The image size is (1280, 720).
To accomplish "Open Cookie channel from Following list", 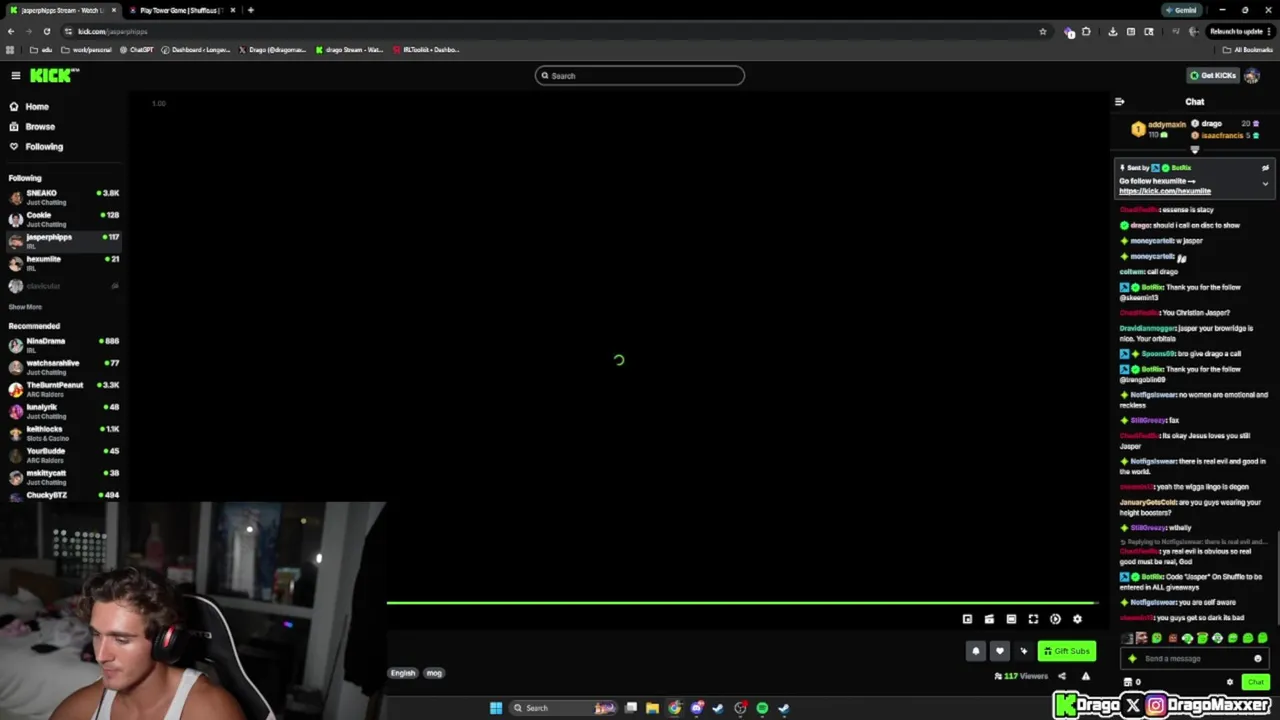I will (x=64, y=219).
